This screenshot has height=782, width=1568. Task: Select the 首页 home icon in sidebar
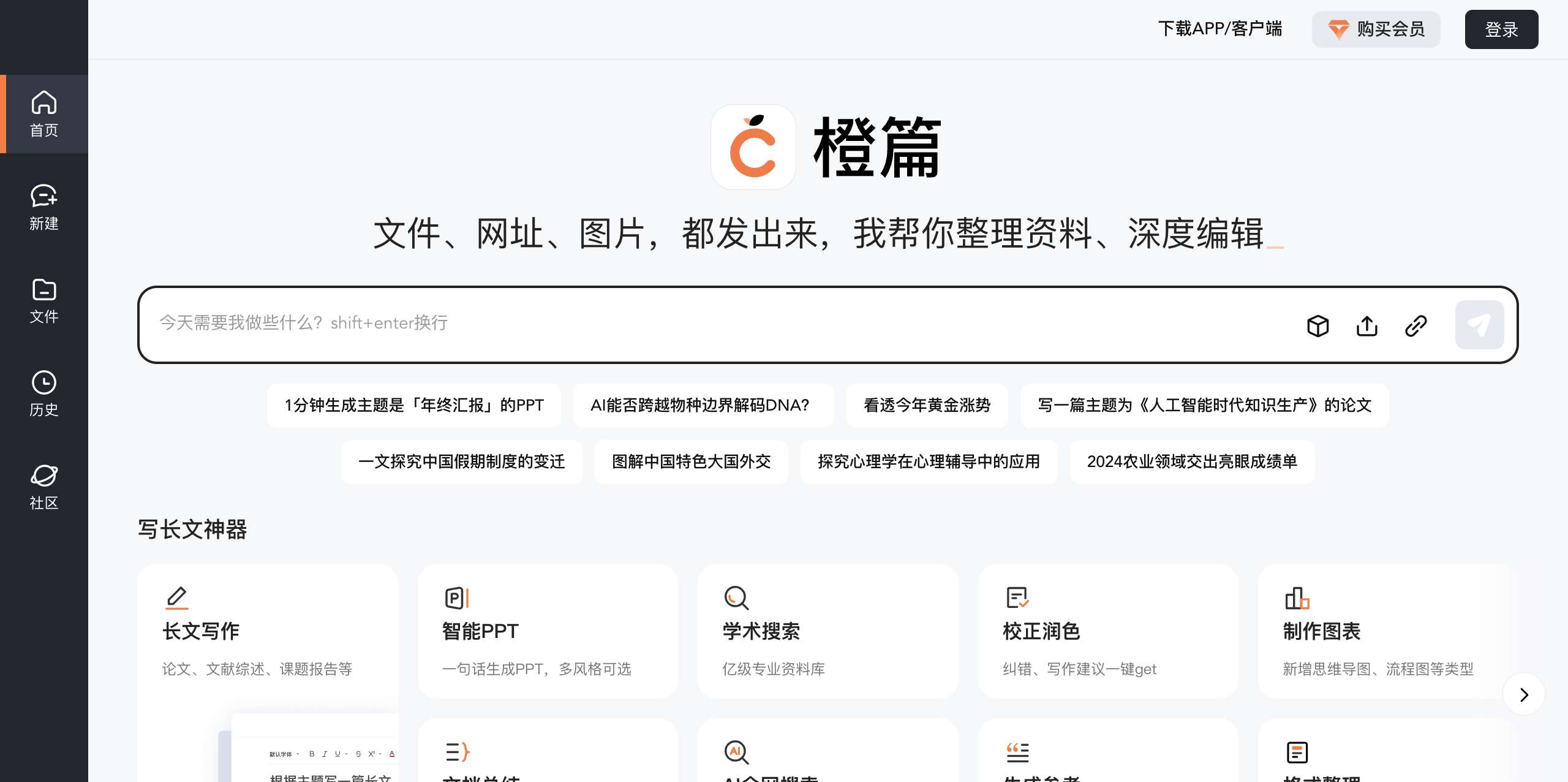pos(43,114)
